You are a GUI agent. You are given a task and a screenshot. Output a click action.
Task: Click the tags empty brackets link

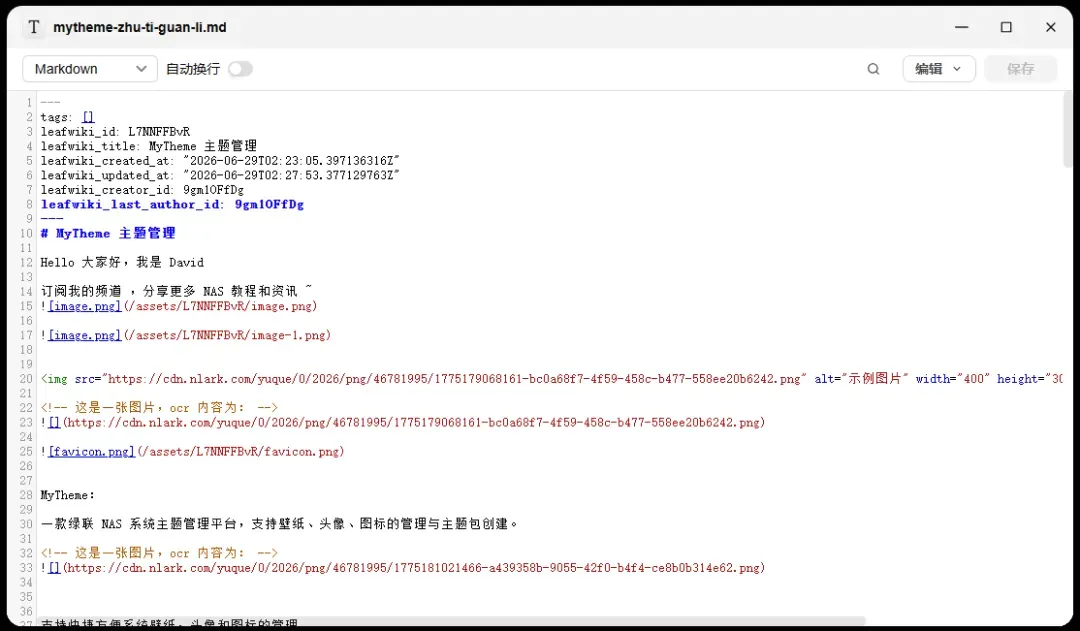click(x=88, y=117)
